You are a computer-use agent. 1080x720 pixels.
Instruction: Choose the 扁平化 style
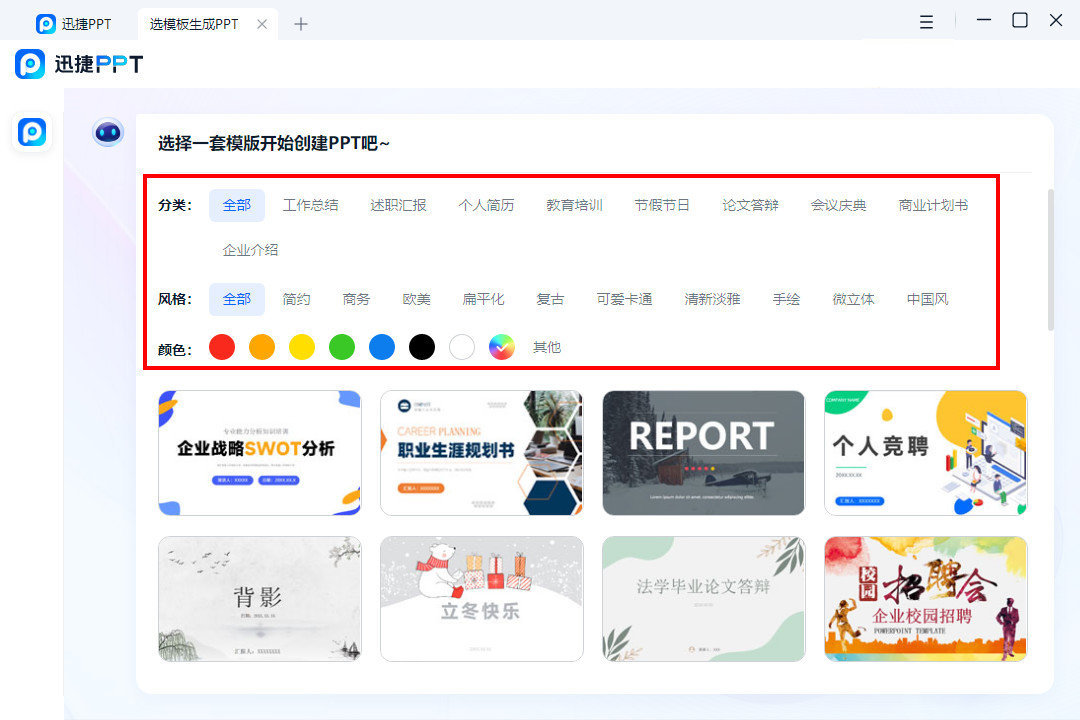[x=484, y=299]
